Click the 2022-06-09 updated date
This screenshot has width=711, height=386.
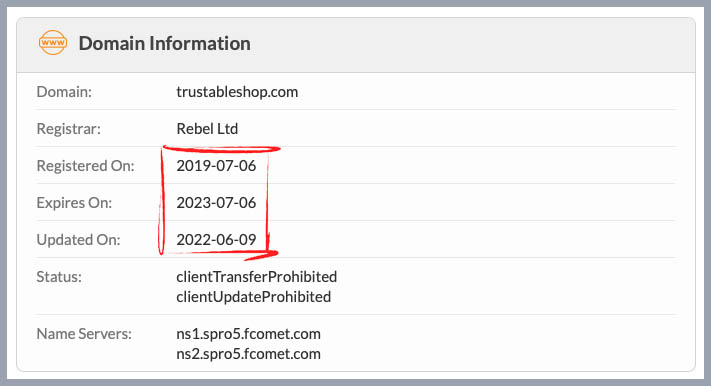coord(216,239)
